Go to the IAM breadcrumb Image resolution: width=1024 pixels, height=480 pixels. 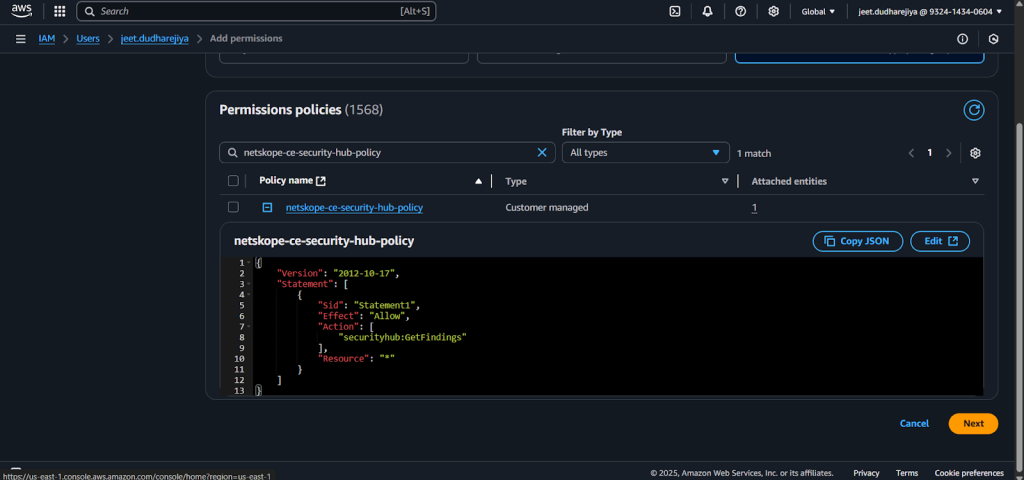click(x=46, y=39)
